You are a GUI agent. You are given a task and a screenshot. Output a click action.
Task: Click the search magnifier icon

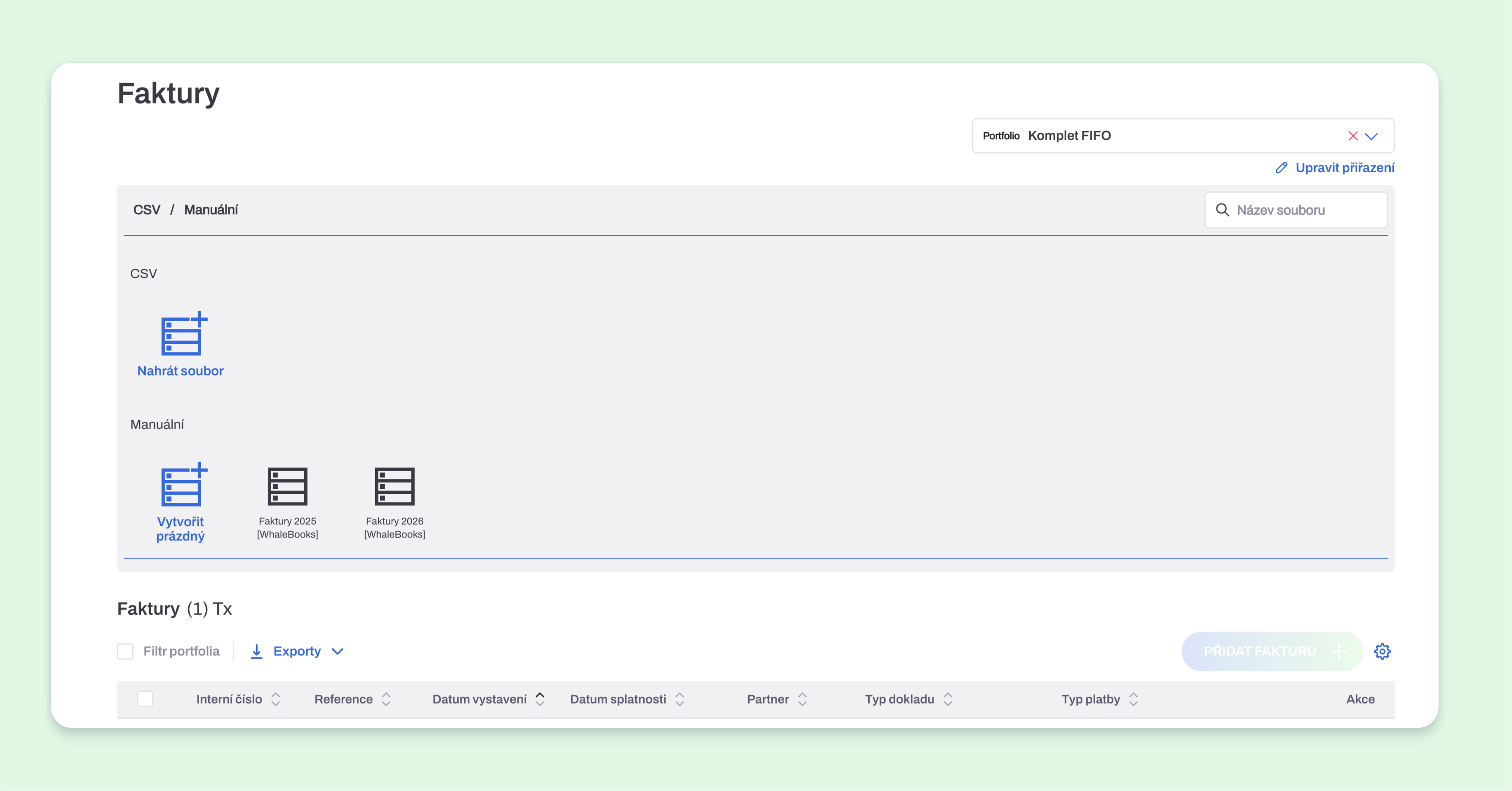tap(1223, 210)
